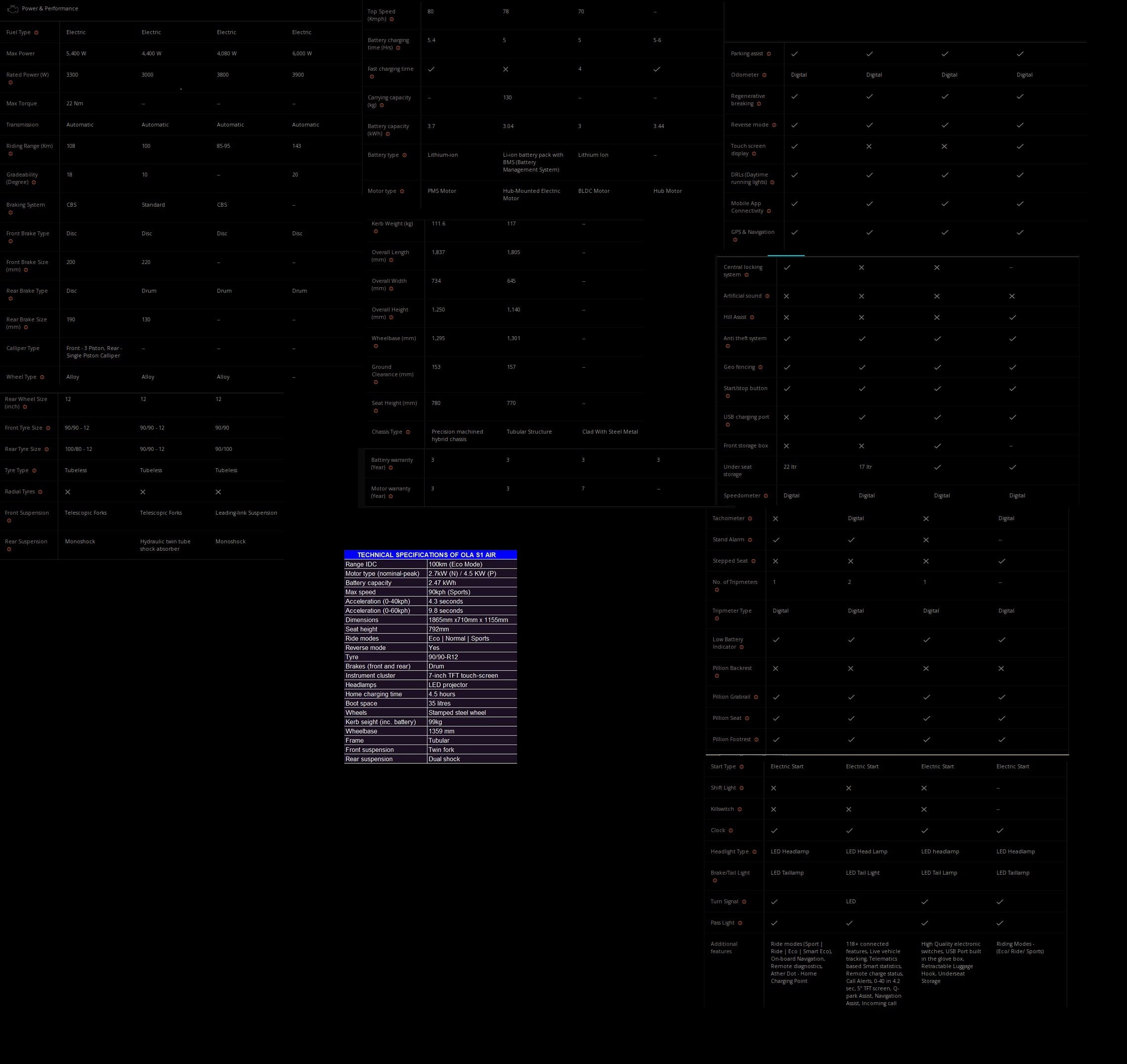Click the '5,400 W' max power cell
Image resolution: width=1127 pixels, height=1064 pixels.
pyautogui.click(x=76, y=53)
